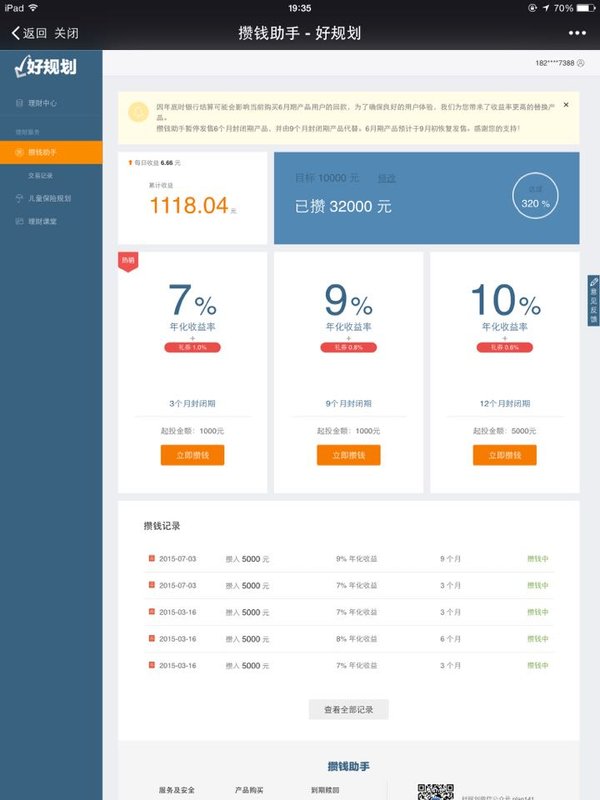Open 理财中心 in the sidebar
The height and width of the screenshot is (800, 600).
[42, 103]
